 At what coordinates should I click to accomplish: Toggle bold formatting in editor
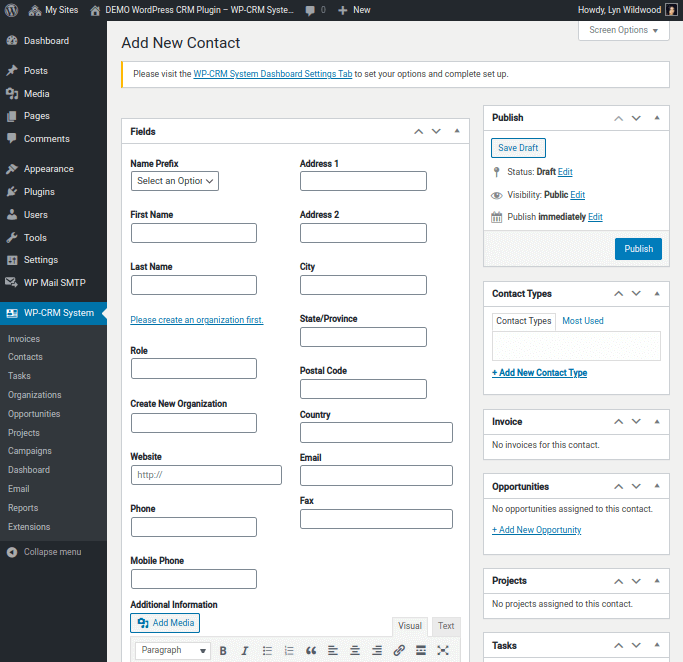coord(223,651)
